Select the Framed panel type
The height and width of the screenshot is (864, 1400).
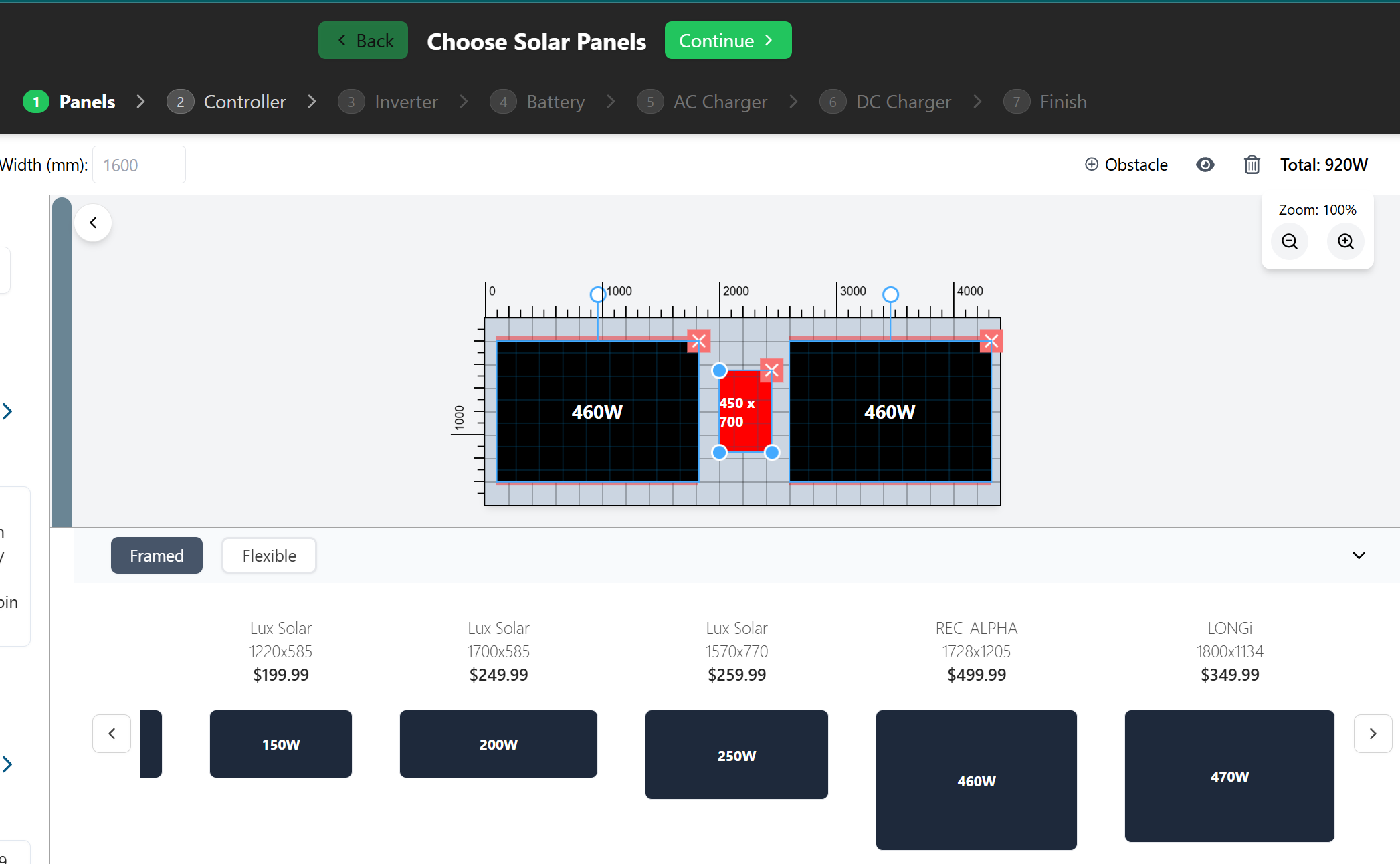pyautogui.click(x=157, y=556)
